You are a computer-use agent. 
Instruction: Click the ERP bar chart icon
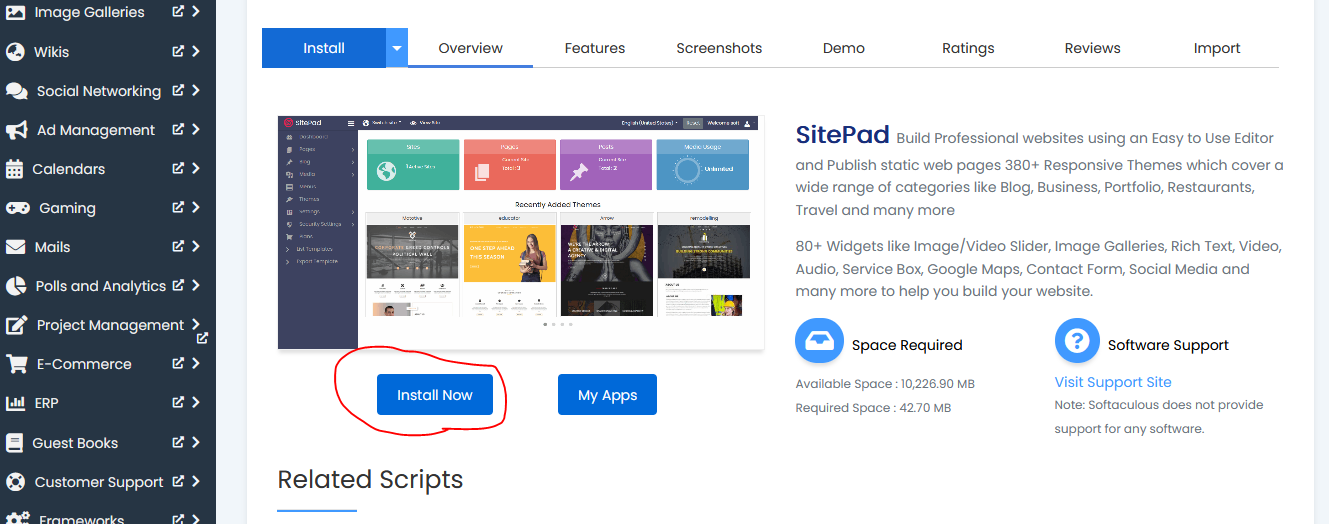pyautogui.click(x=15, y=403)
